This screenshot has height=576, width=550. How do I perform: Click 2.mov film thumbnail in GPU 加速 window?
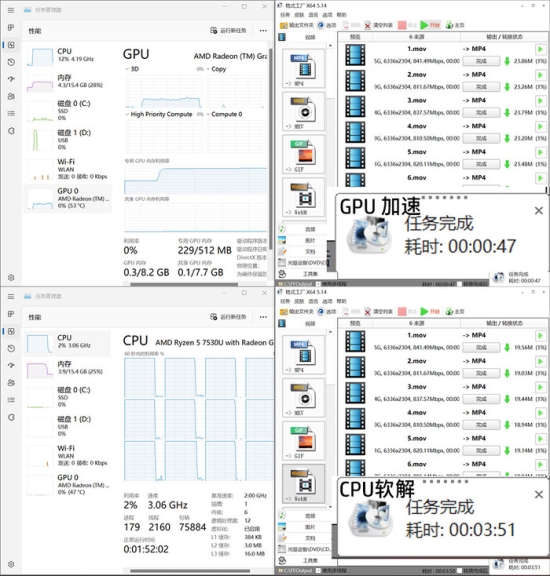click(x=355, y=81)
